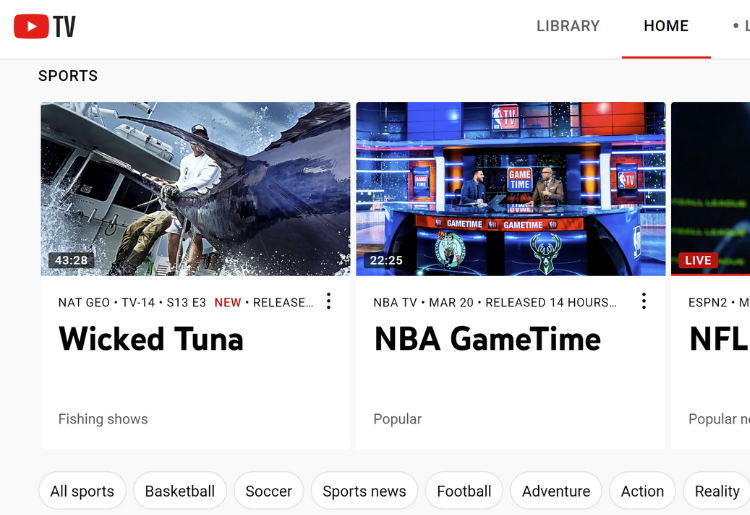This screenshot has width=750, height=515.
Task: Select the Home tab
Action: [666, 26]
